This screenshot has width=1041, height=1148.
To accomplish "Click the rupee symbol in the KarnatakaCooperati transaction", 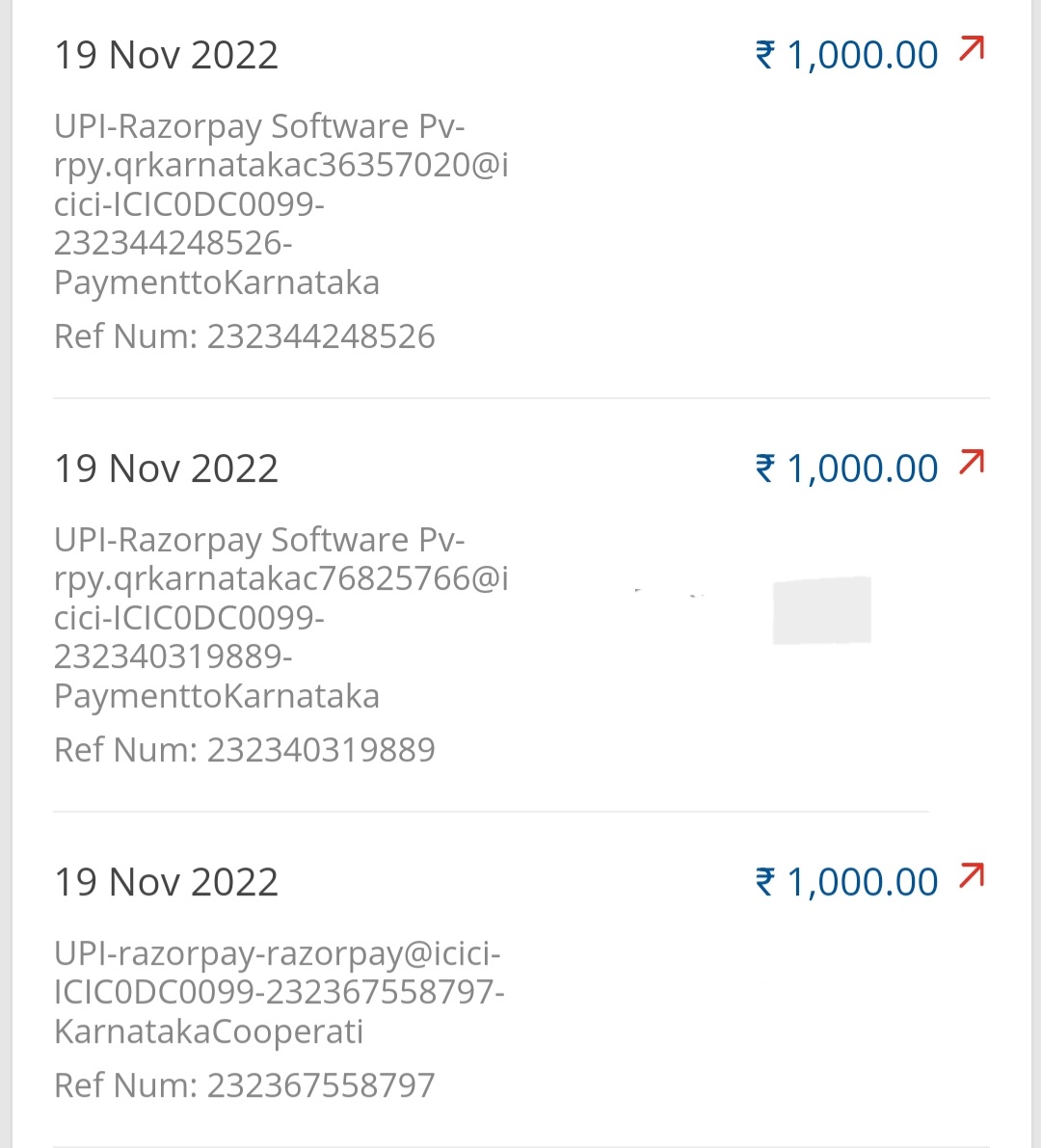I will [765, 882].
